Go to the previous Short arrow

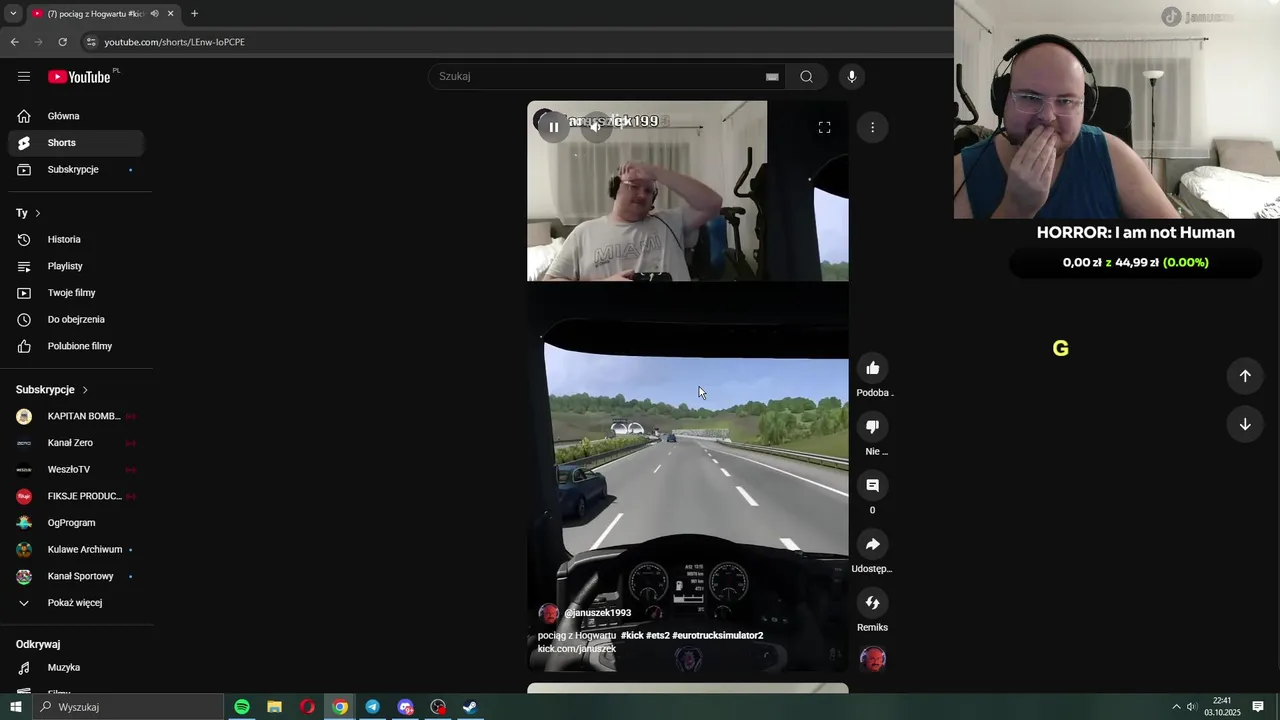pos(1245,376)
